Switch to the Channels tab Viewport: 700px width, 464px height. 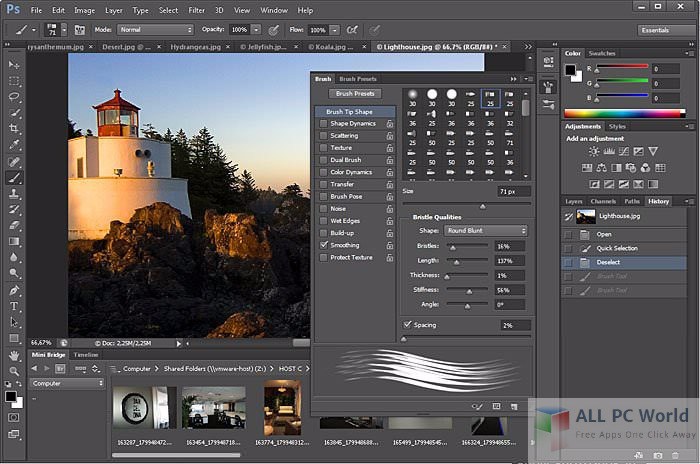pyautogui.click(x=603, y=201)
